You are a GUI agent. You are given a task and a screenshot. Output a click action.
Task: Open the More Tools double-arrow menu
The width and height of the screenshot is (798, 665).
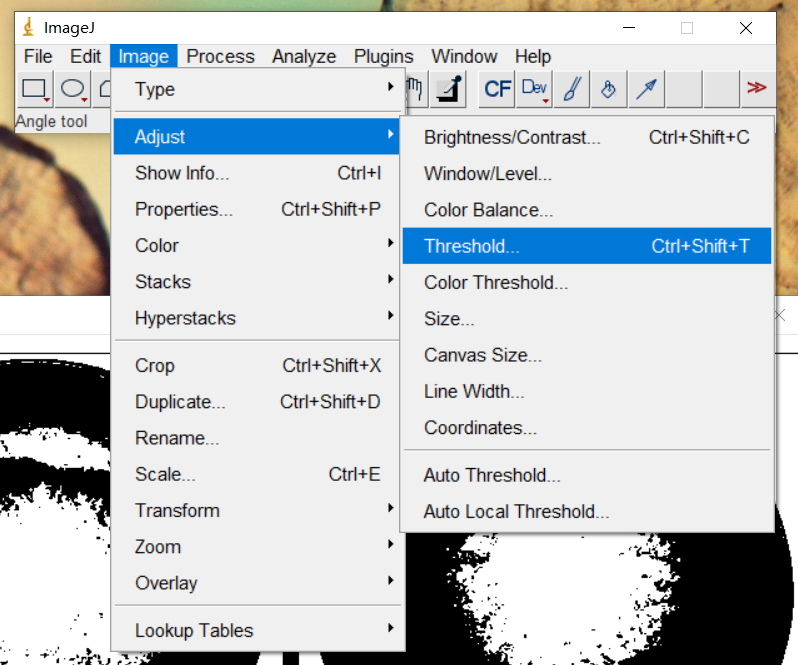(x=756, y=89)
